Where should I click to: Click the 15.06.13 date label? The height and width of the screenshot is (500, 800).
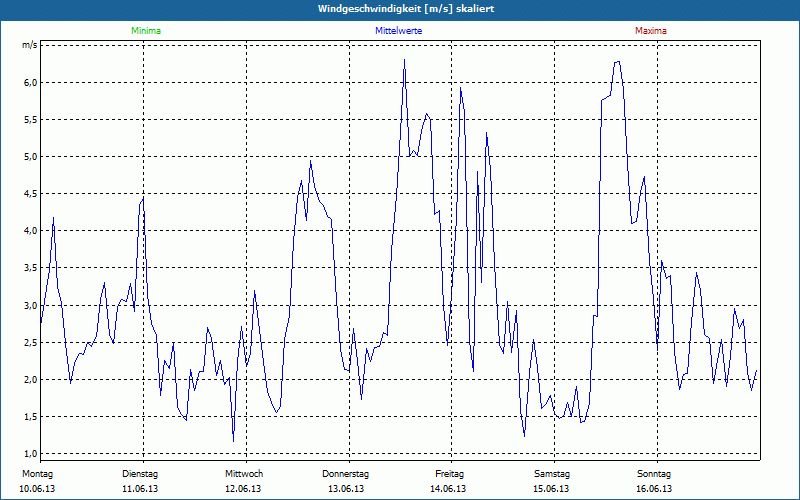coord(551,489)
